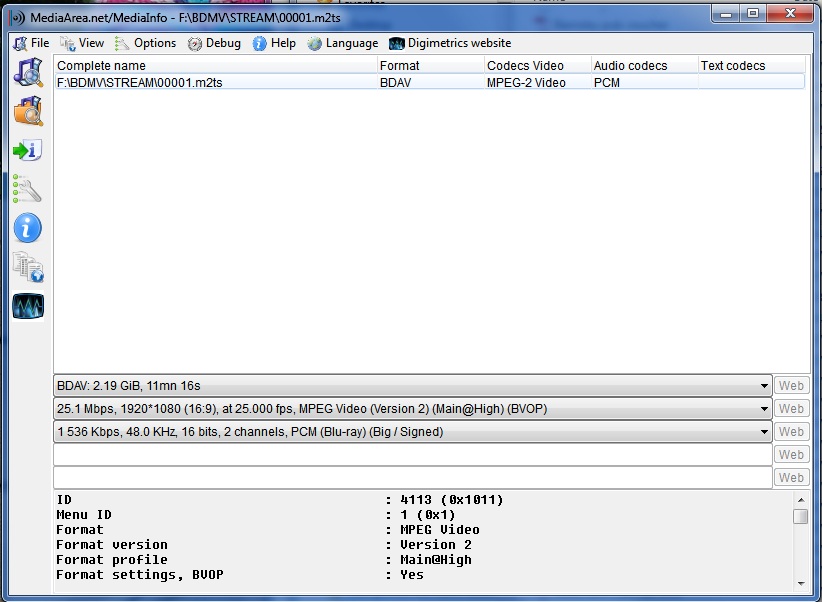
Task: Click the Format settings, BVOP line
Action: pos(240,575)
